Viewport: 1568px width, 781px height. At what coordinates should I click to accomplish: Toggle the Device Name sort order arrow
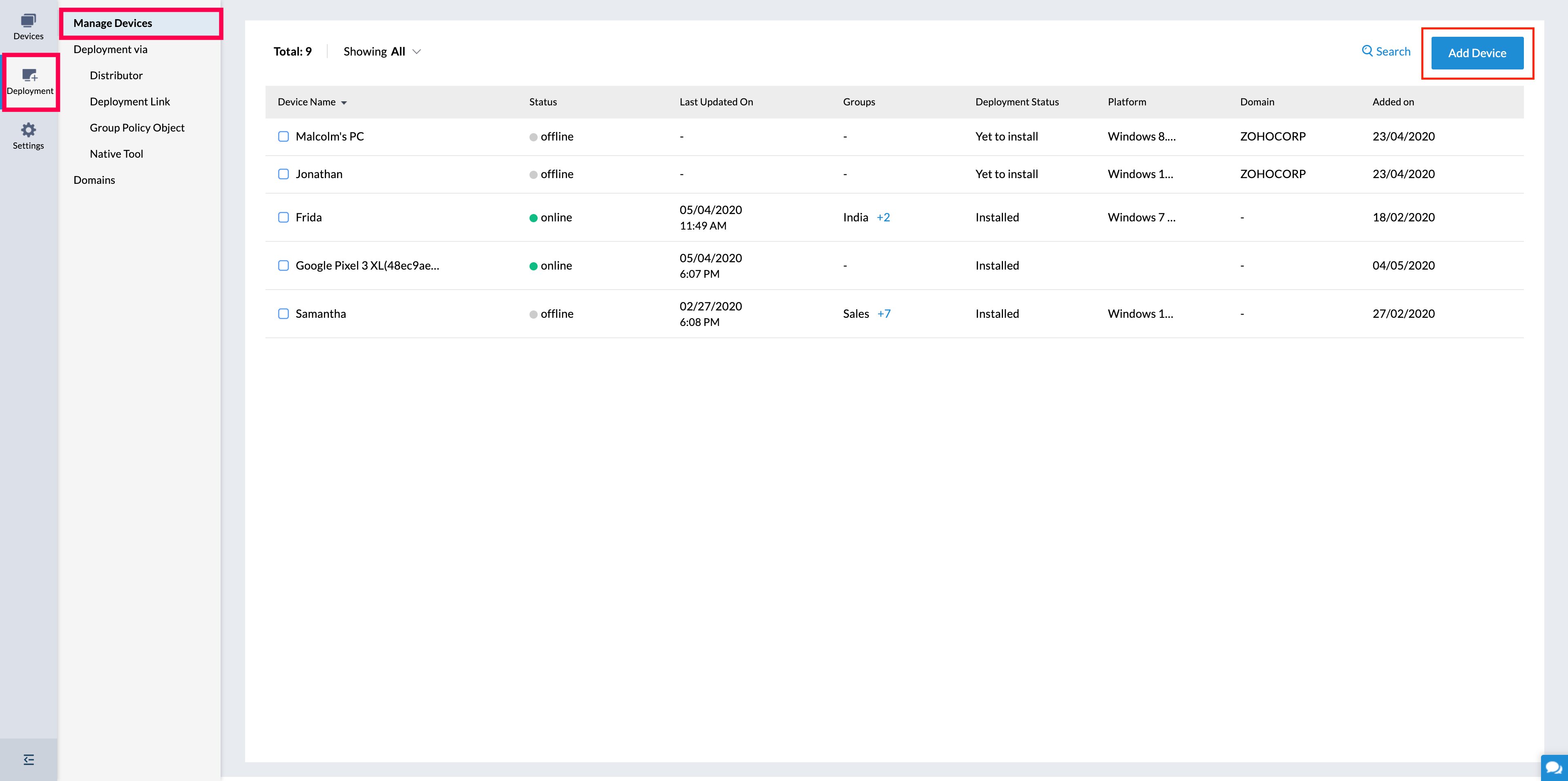[343, 102]
